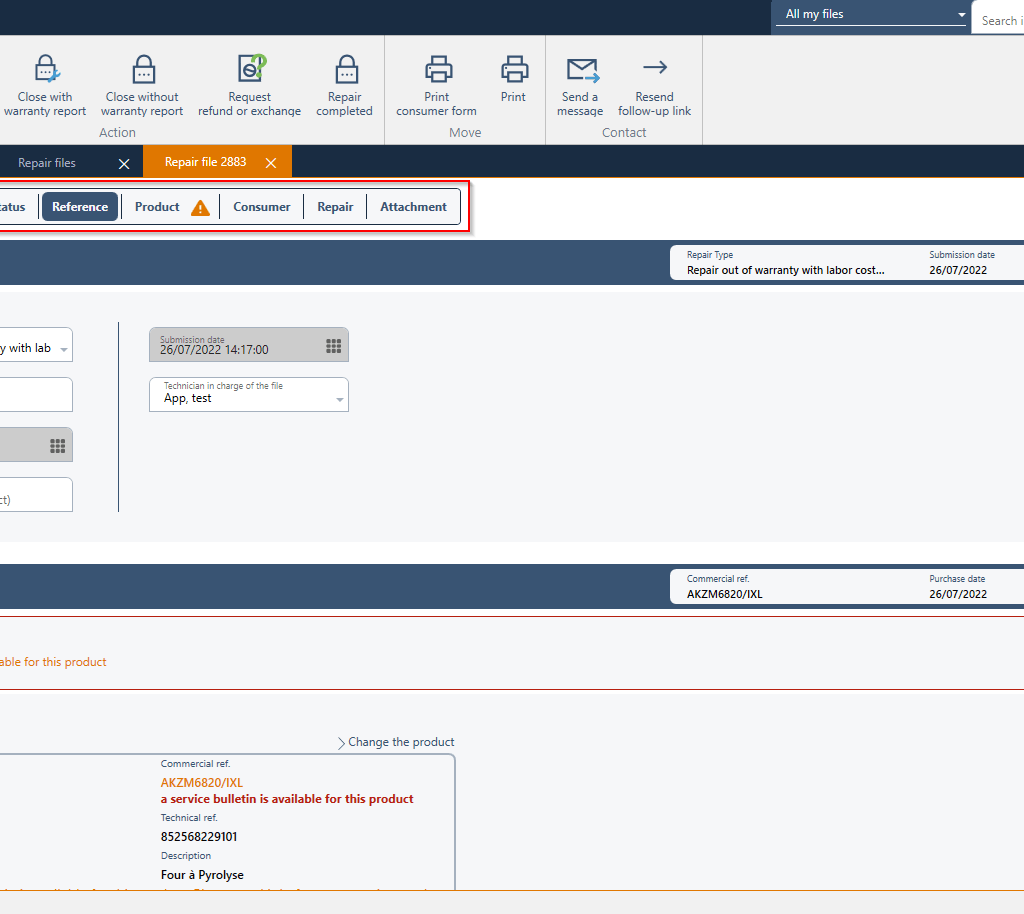1024x914 pixels.
Task: Click Request refund or exchange icon
Action: coord(250,69)
